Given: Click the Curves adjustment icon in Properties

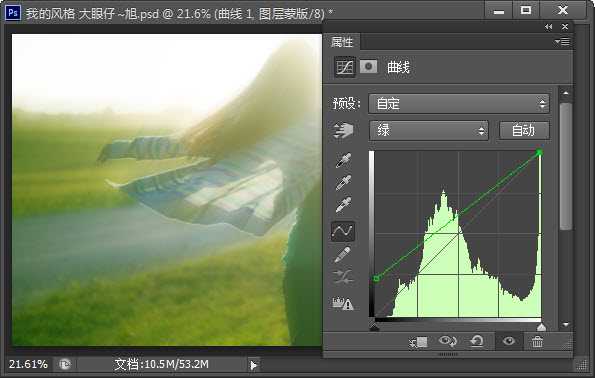Looking at the screenshot, I should tap(345, 67).
